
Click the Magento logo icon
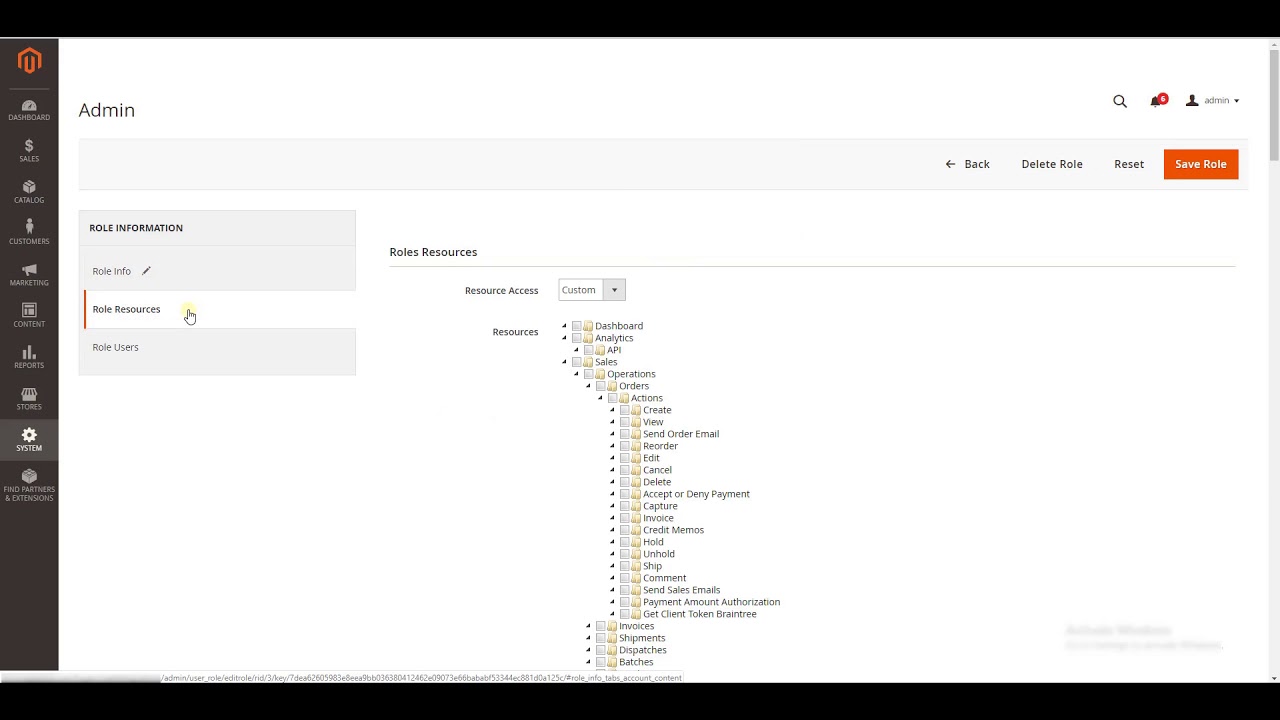[x=29, y=61]
